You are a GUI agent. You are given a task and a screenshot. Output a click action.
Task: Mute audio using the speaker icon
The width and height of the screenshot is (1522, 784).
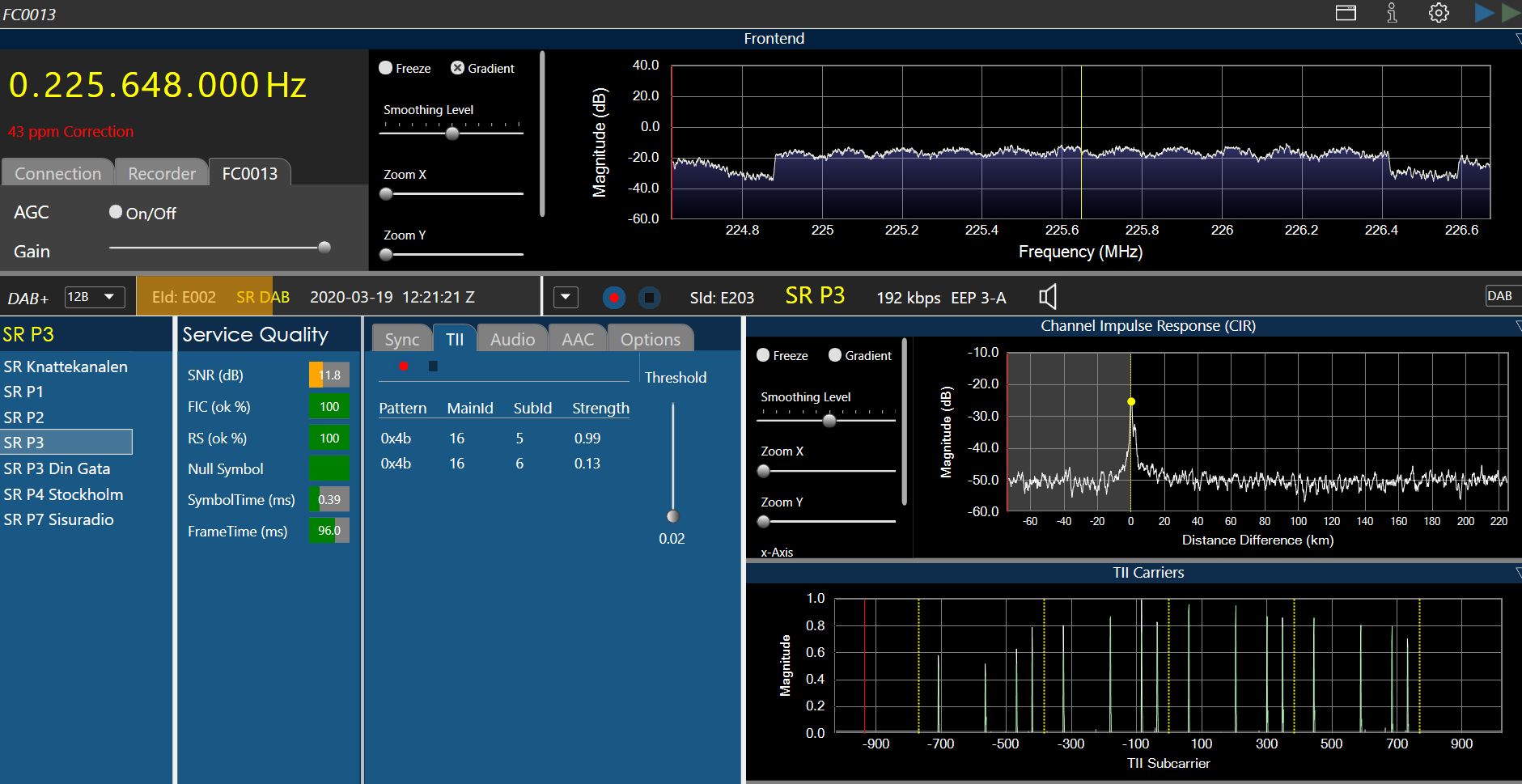pyautogui.click(x=1048, y=298)
